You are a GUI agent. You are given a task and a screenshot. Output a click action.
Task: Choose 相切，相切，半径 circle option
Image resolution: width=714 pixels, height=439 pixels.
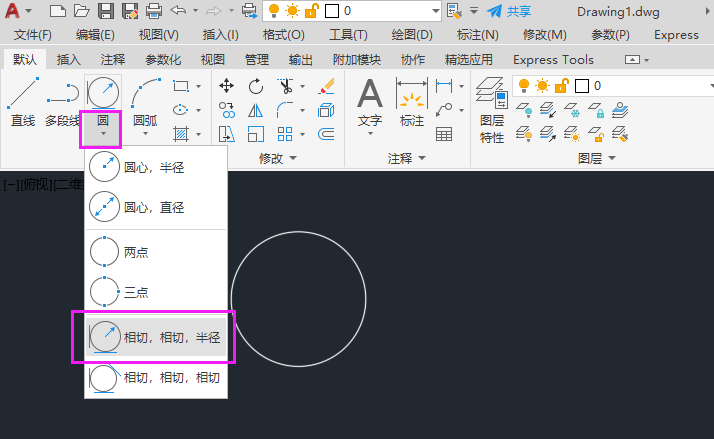click(156, 337)
